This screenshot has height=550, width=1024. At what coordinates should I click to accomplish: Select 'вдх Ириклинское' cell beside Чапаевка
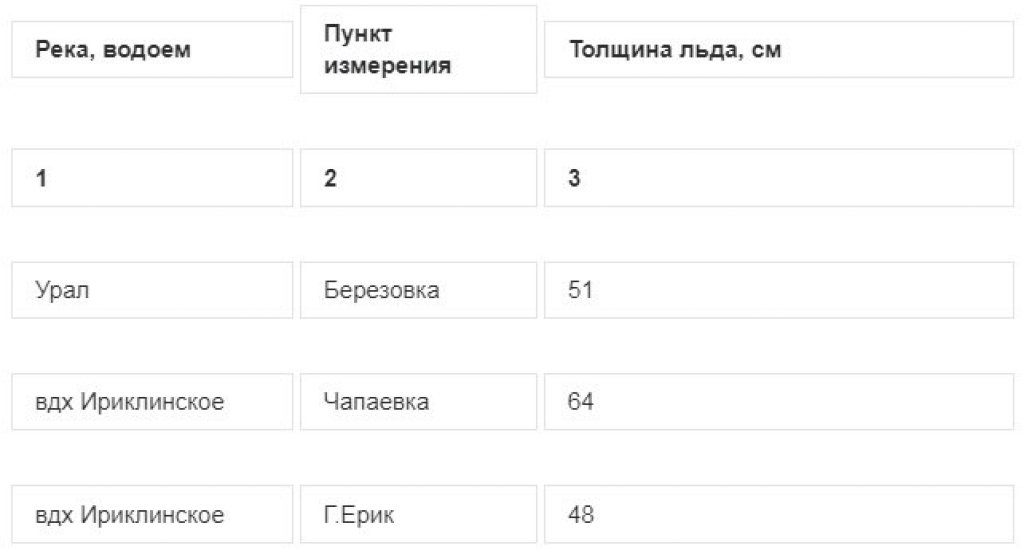[x=152, y=402]
